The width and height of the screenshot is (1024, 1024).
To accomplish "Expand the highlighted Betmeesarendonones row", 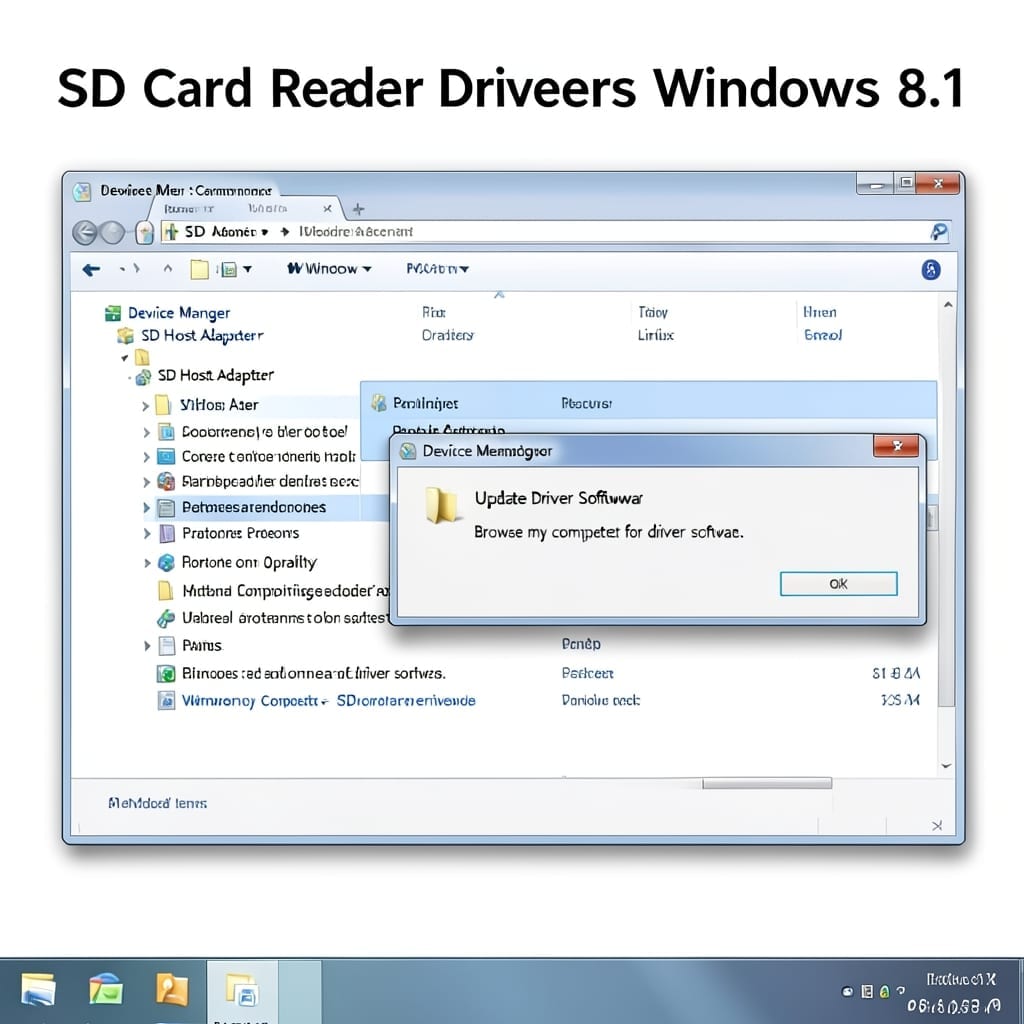I will click(146, 507).
